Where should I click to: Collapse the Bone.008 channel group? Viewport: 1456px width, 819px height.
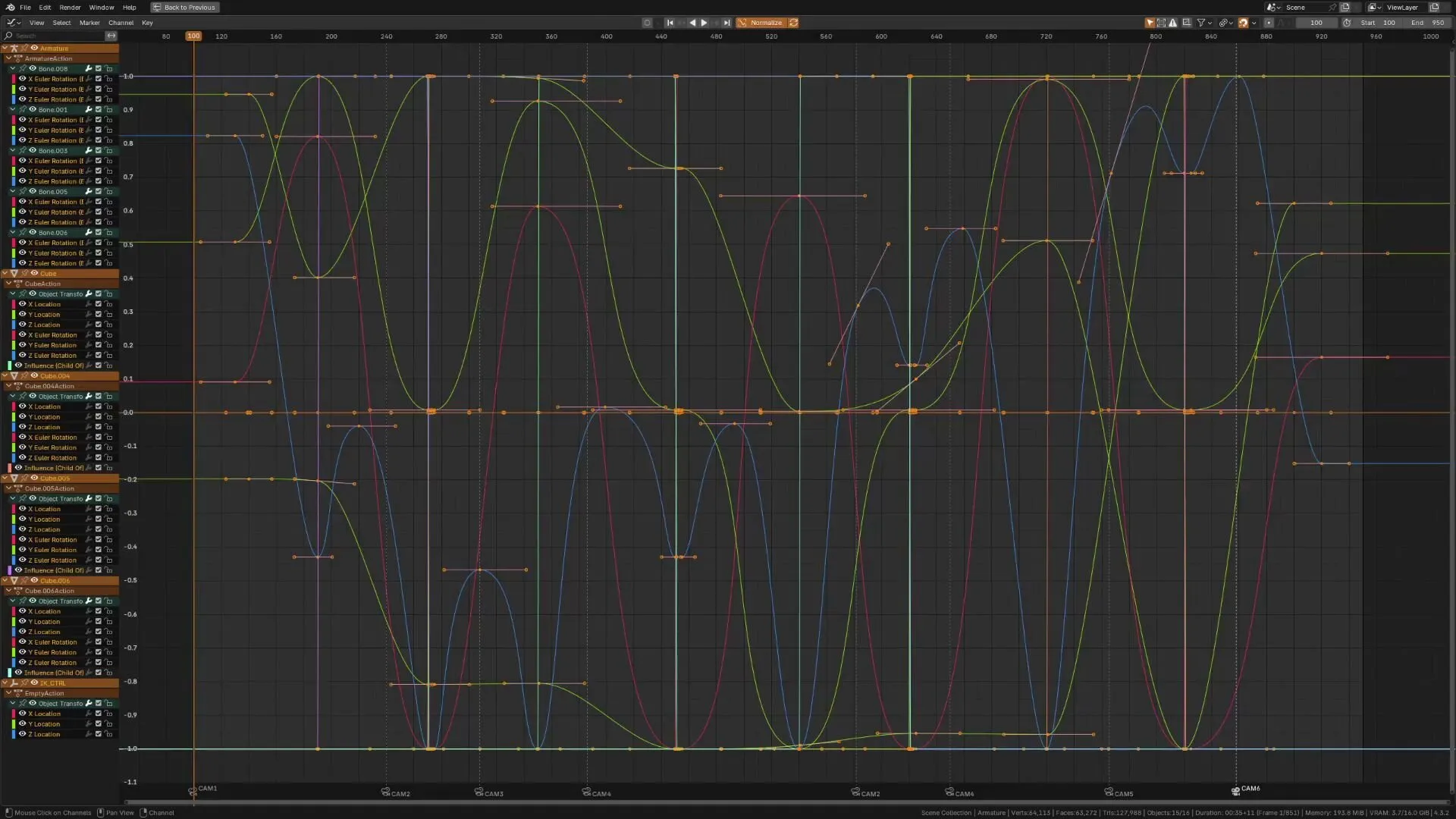coord(12,68)
